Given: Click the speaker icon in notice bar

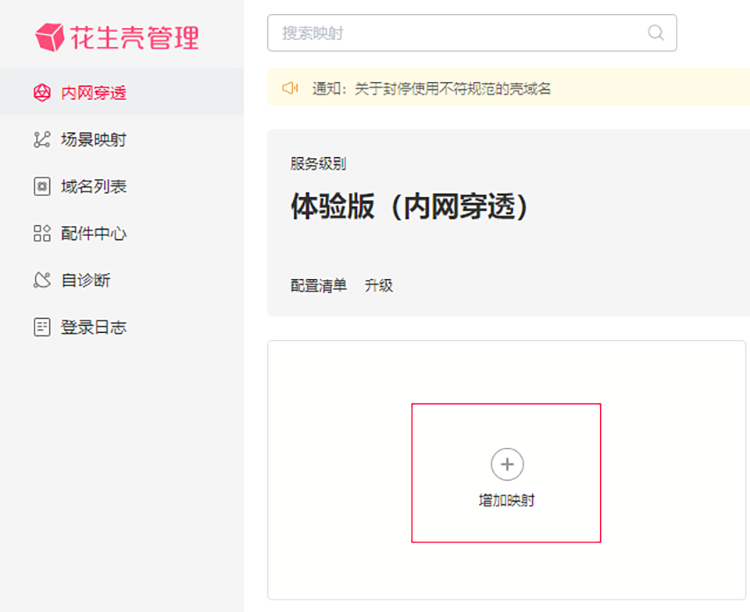Looking at the screenshot, I should click(x=290, y=88).
